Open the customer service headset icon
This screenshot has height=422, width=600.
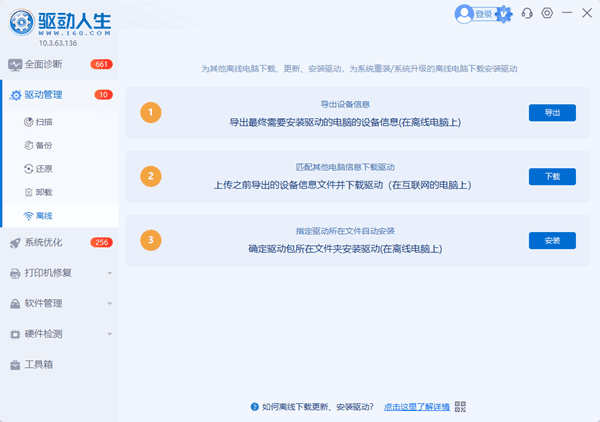(527, 13)
